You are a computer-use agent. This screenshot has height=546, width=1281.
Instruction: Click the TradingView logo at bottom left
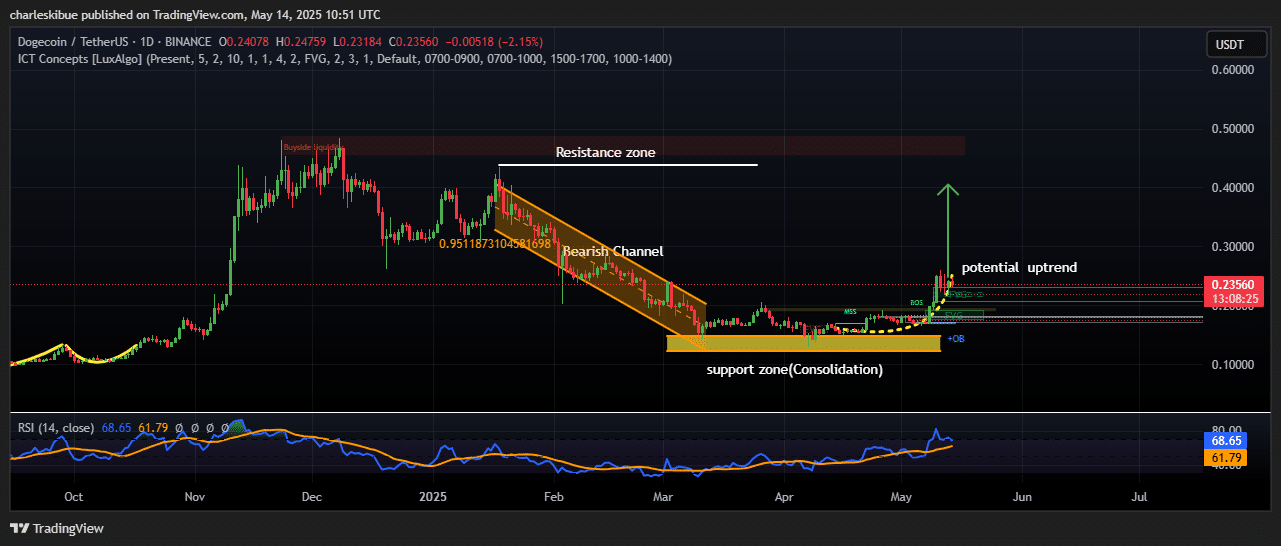(x=57, y=528)
